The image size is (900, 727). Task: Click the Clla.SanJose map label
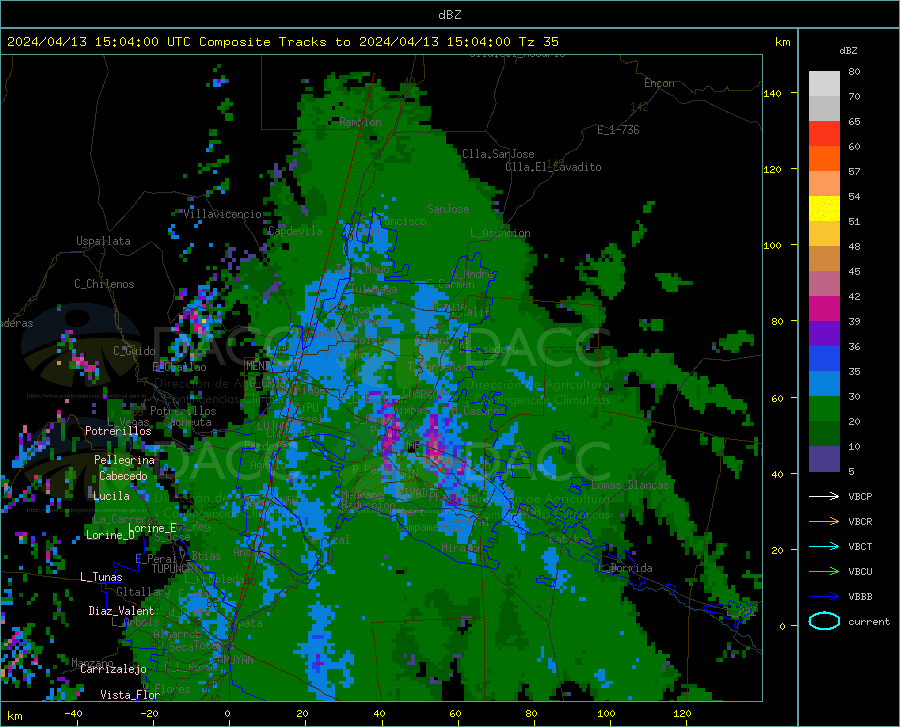(x=498, y=154)
